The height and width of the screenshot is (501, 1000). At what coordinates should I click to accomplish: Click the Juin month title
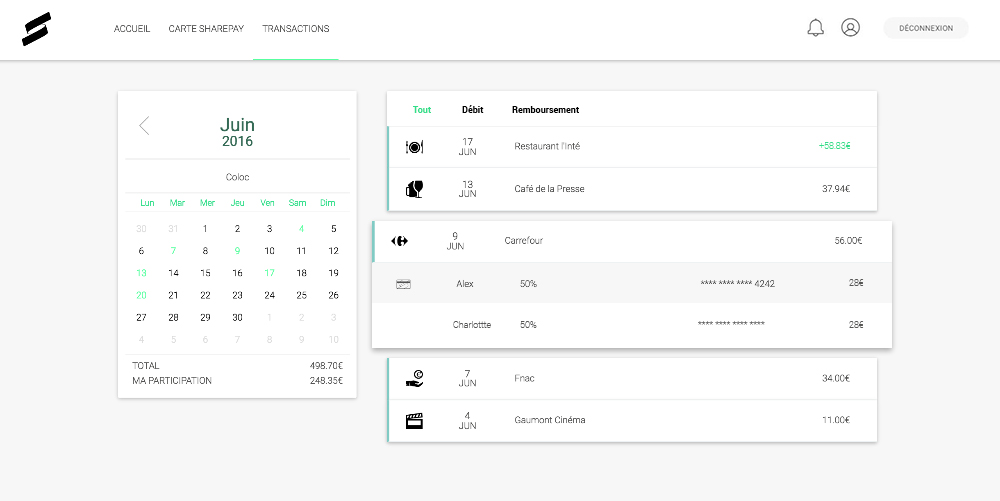click(x=237, y=124)
